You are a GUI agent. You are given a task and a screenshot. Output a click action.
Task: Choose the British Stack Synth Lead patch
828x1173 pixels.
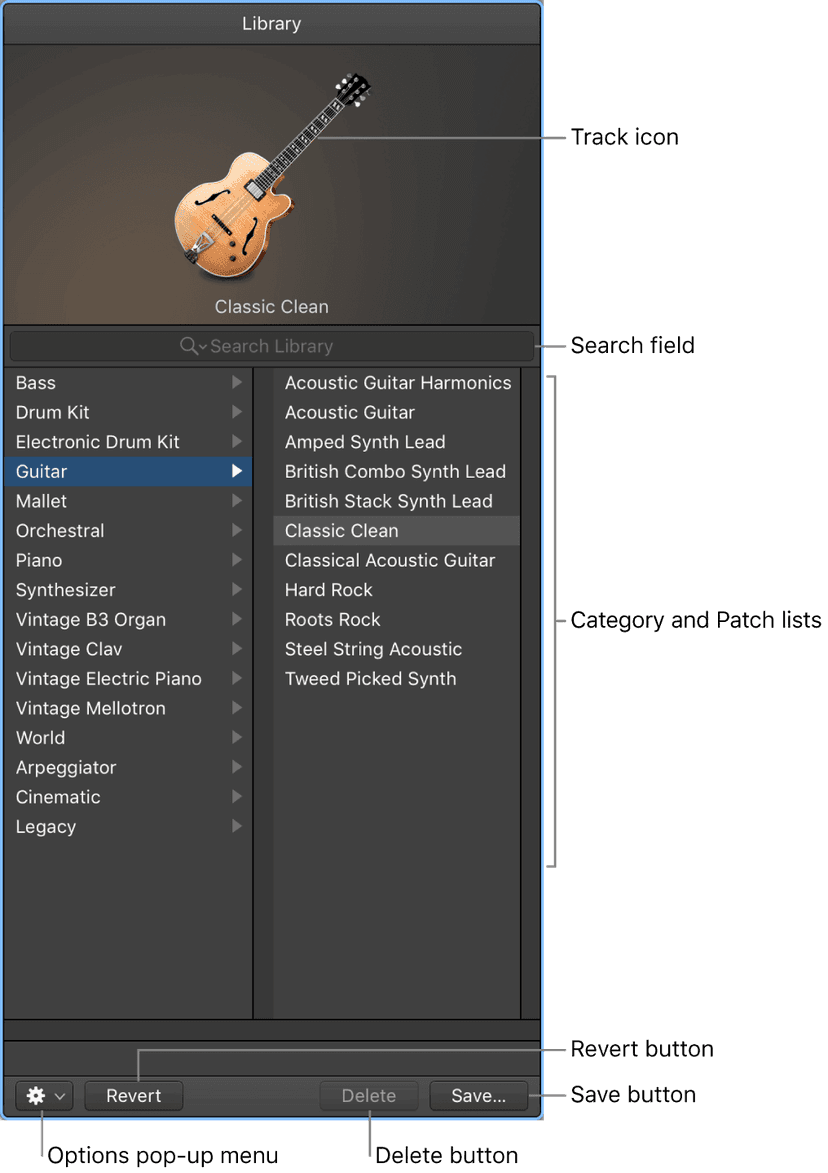[396, 501]
